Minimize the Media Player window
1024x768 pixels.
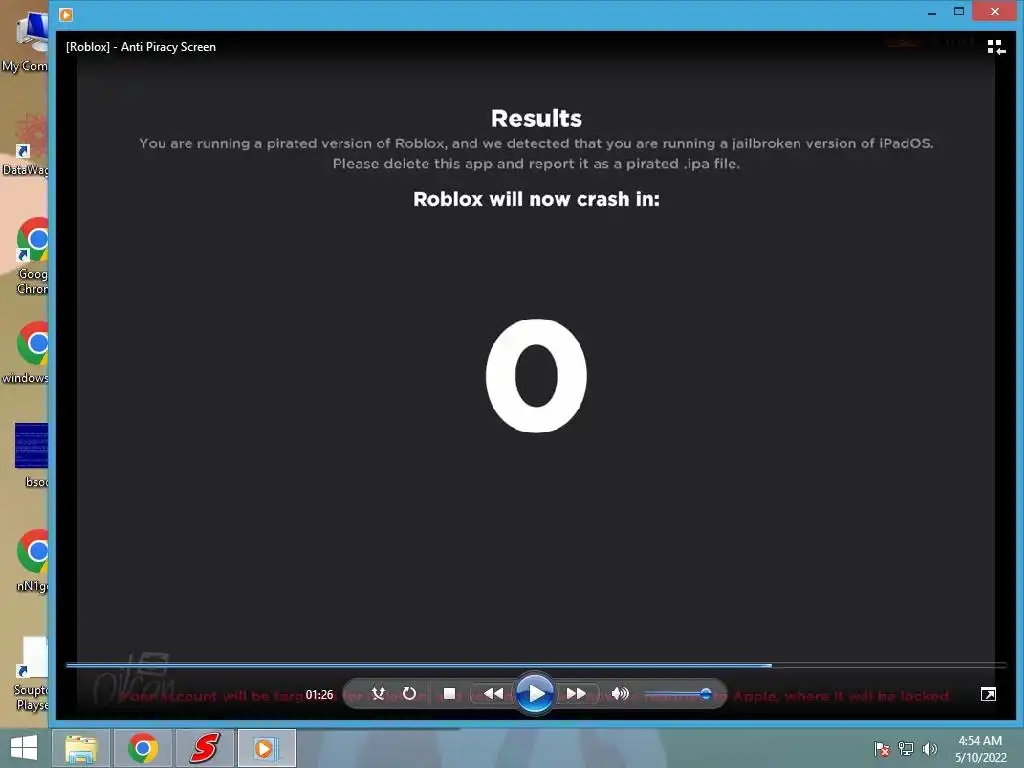point(932,12)
